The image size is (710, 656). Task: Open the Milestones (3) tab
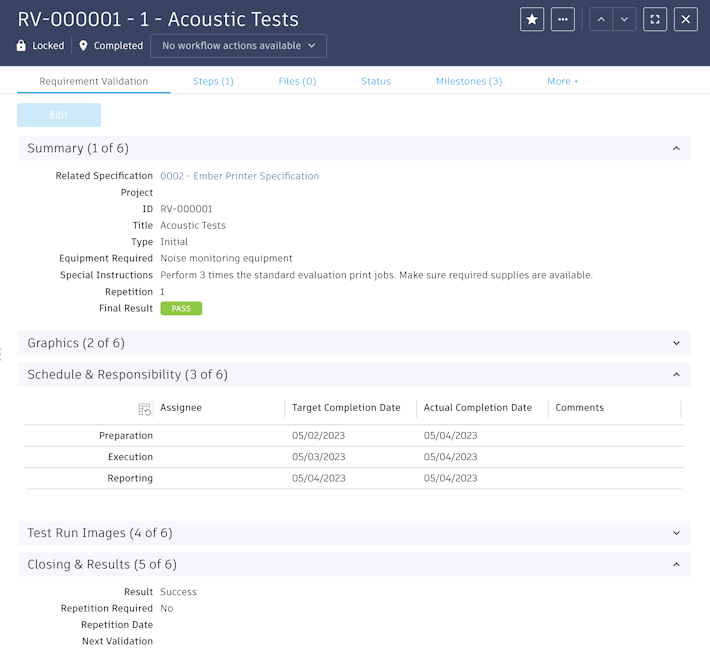(x=469, y=81)
